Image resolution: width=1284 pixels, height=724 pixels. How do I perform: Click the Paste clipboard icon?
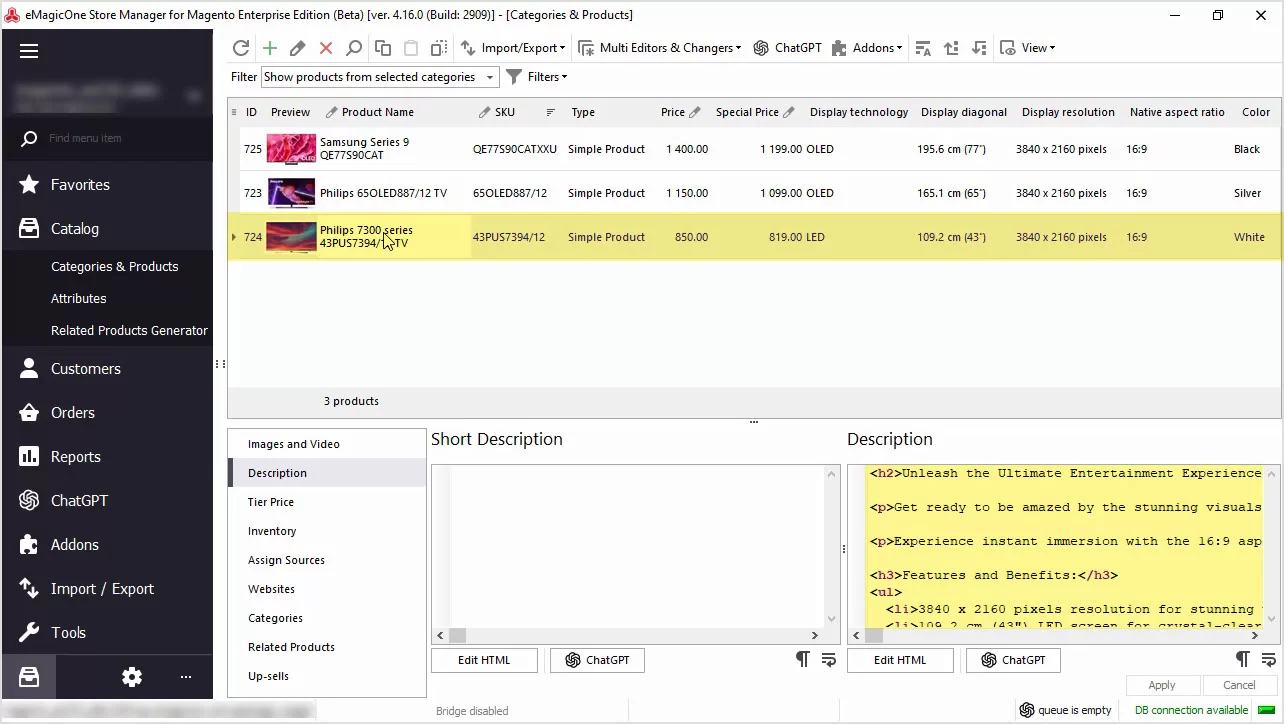pos(410,48)
